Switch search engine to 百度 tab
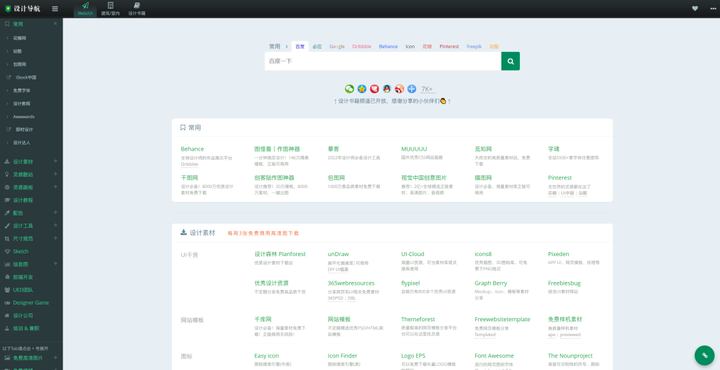Screen dimensions: 720x370 click(300, 46)
